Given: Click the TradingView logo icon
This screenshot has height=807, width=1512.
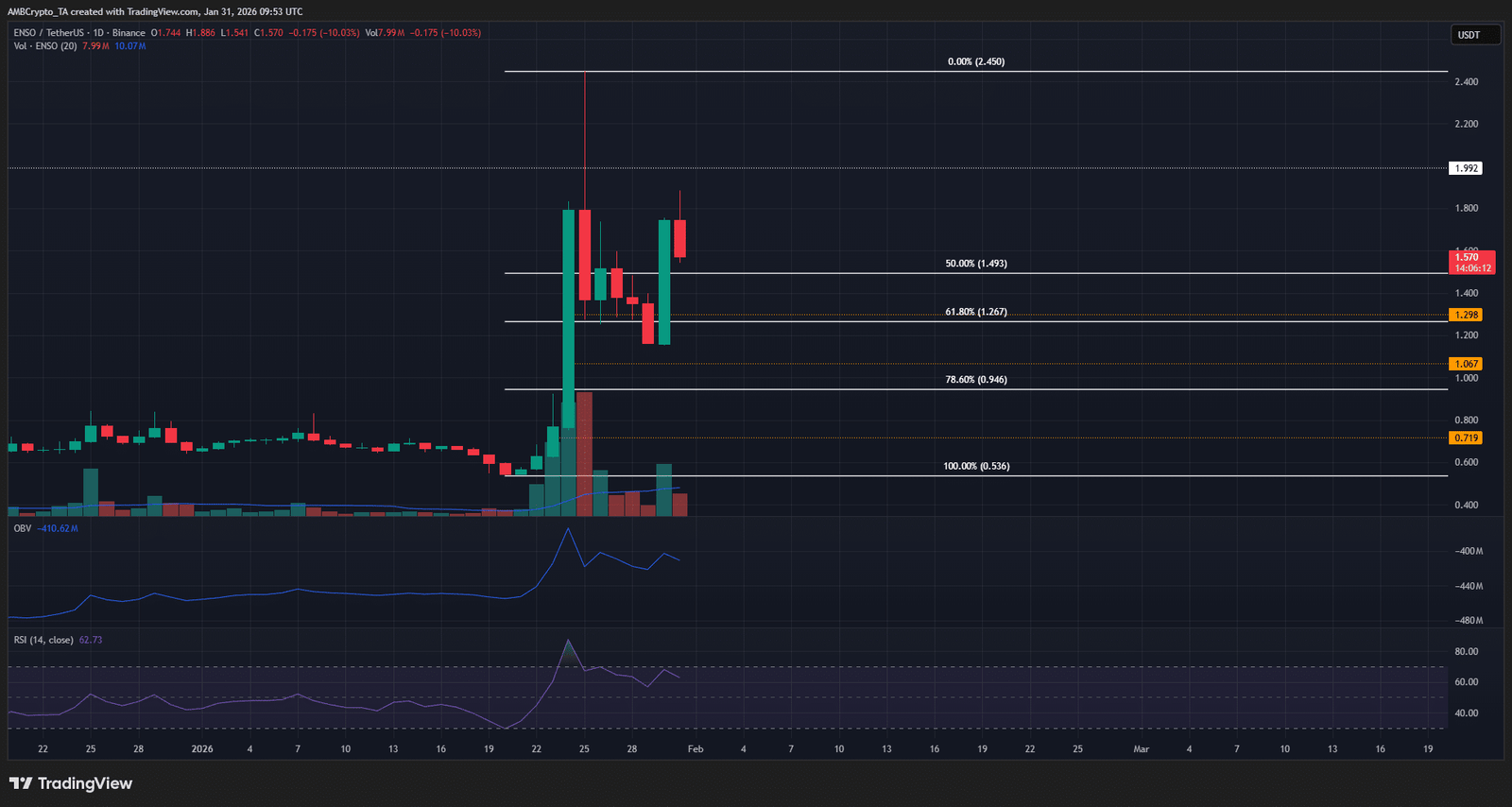Looking at the screenshot, I should pyautogui.click(x=21, y=783).
